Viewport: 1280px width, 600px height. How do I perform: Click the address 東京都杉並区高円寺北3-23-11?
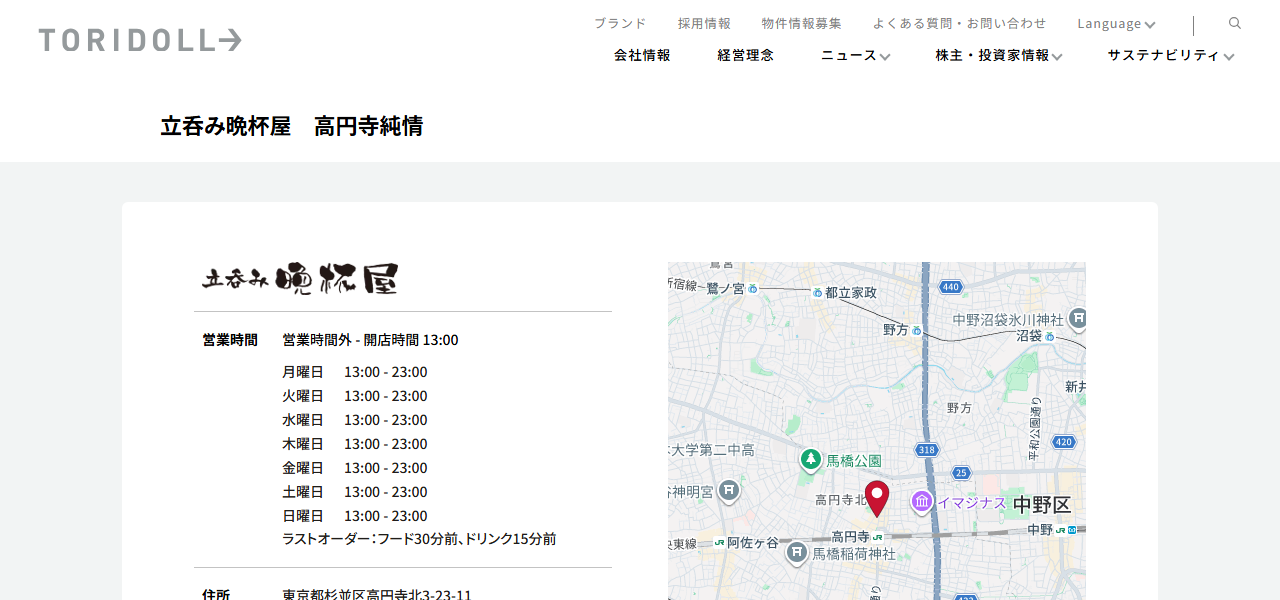(377, 594)
